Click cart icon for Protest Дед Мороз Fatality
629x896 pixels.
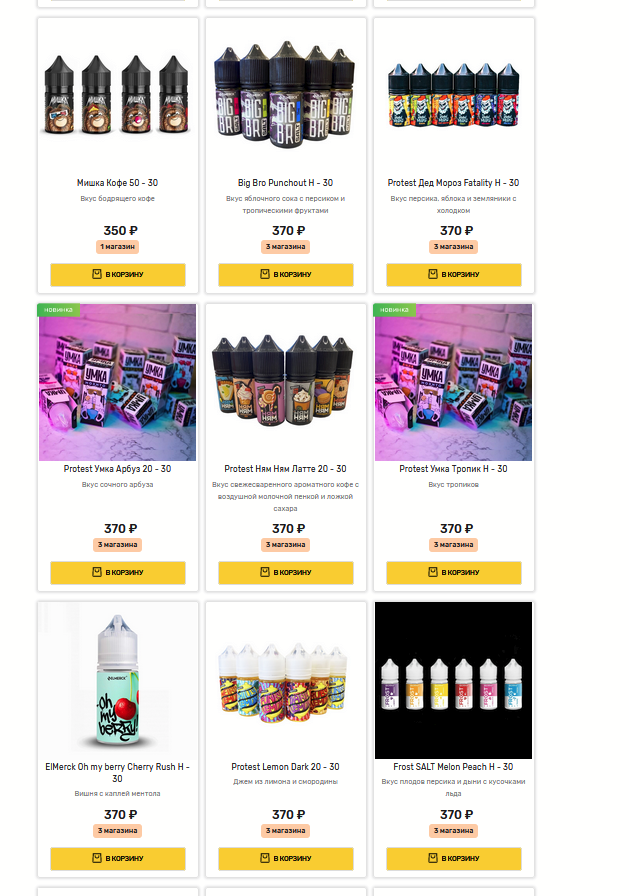point(432,274)
